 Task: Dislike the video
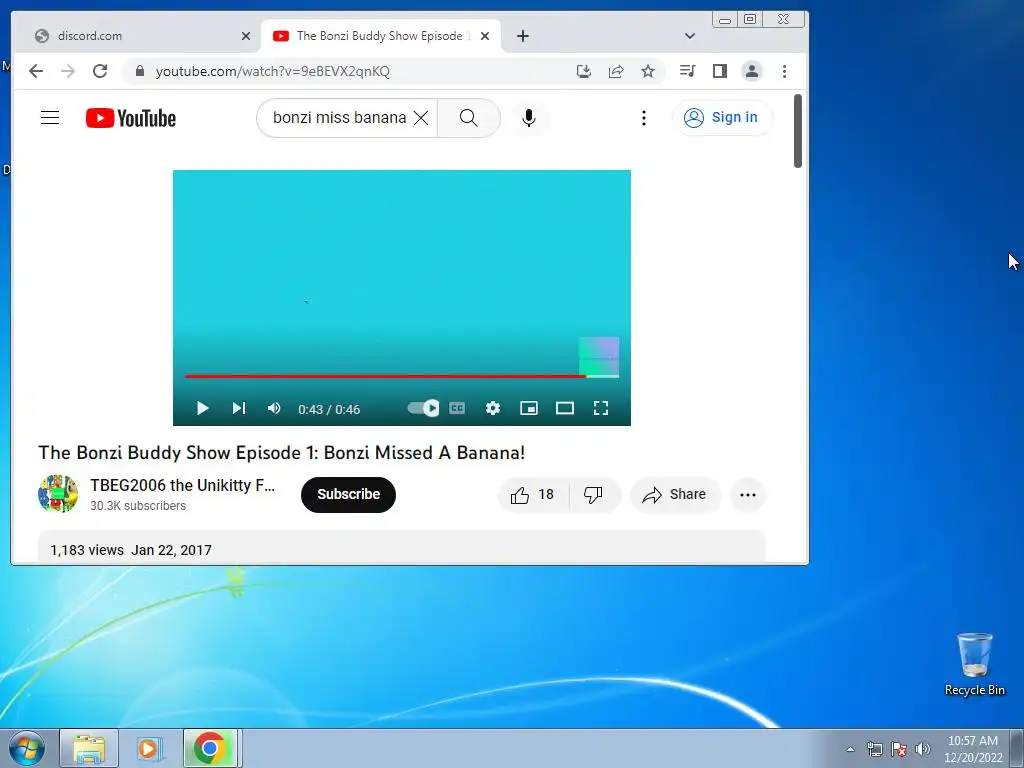(x=593, y=495)
